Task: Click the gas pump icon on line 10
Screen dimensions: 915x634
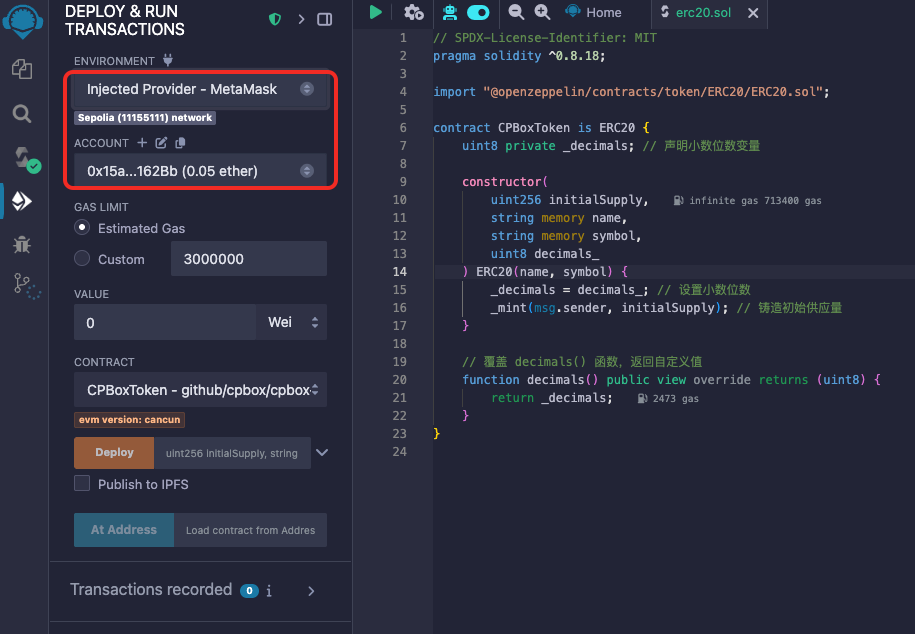Action: 678,200
